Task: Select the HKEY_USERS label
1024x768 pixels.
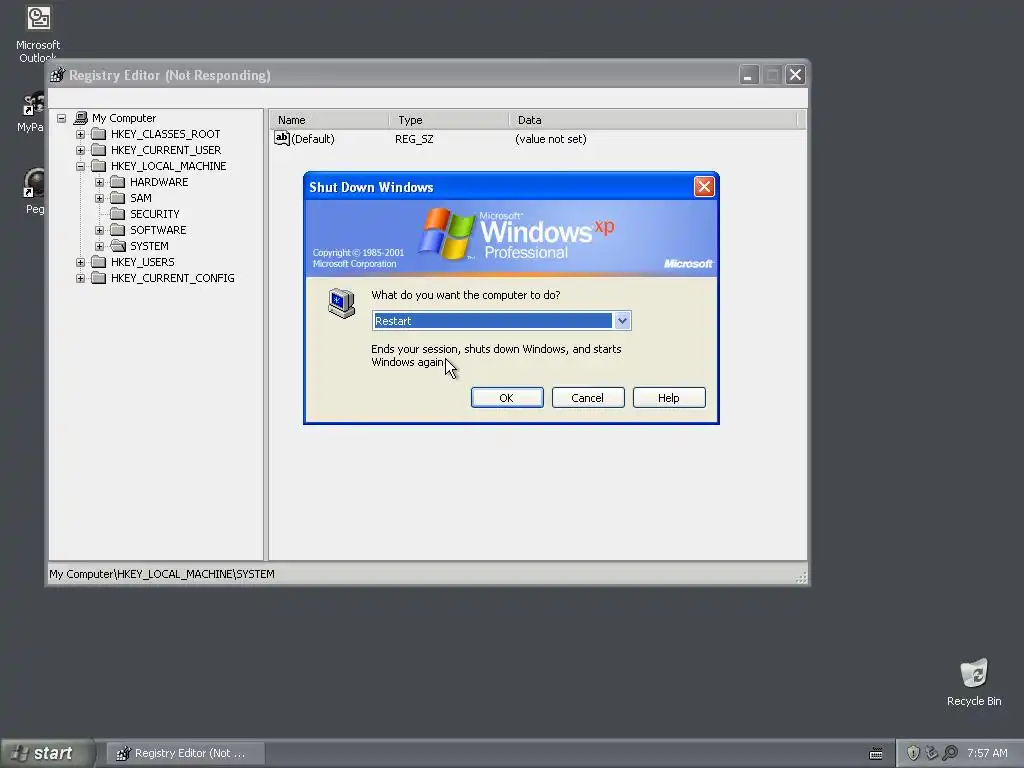Action: point(142,262)
